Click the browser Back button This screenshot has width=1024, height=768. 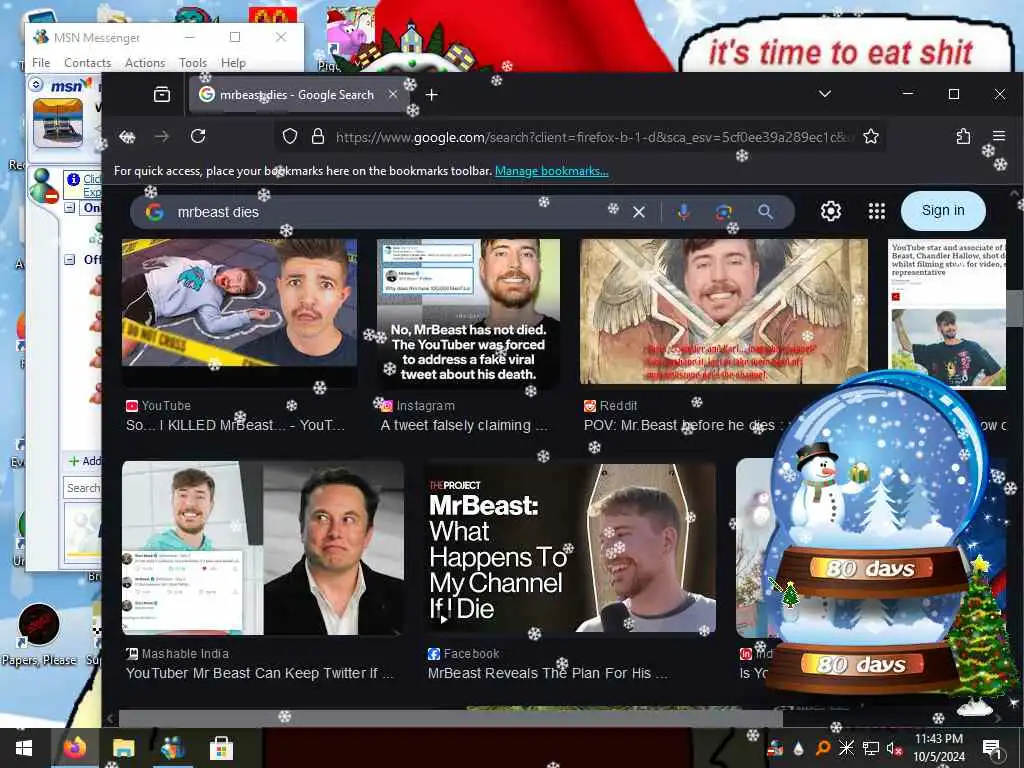(x=127, y=136)
